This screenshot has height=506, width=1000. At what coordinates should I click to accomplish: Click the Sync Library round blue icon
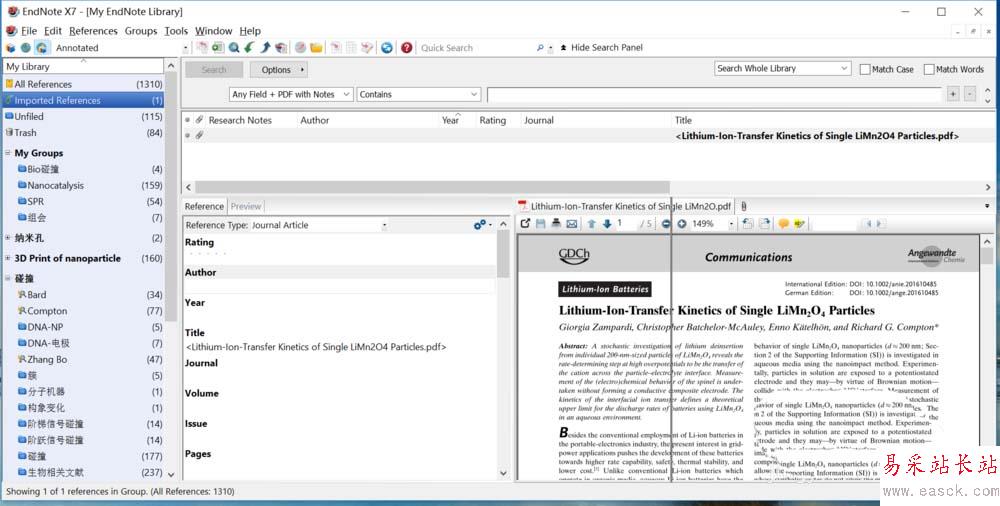386,48
